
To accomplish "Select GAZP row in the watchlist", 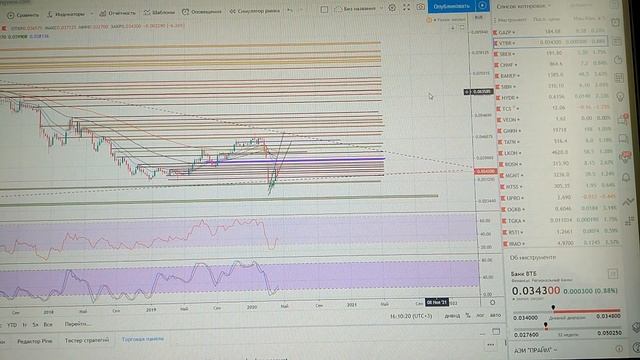I will (x=550, y=32).
